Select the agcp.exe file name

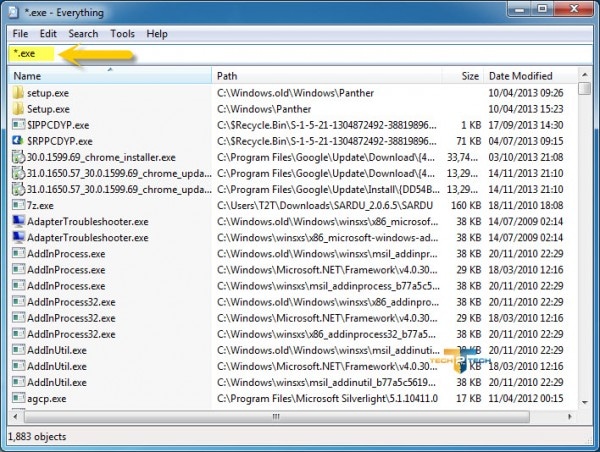47,399
